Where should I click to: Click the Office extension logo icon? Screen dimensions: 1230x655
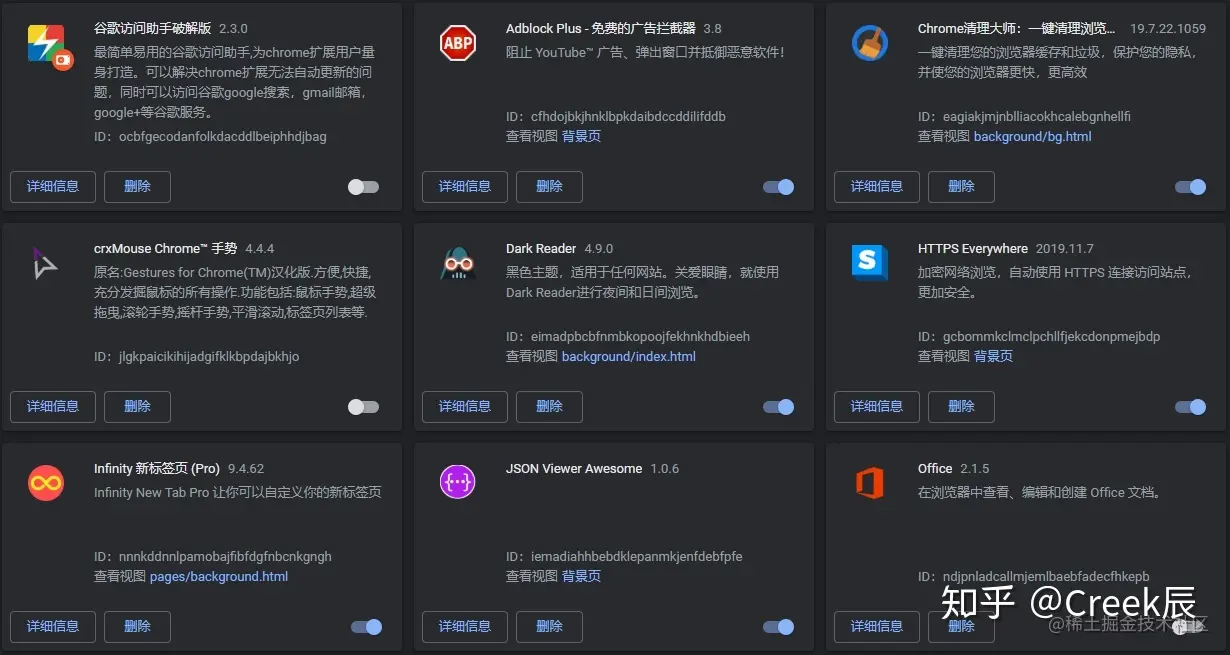click(870, 483)
